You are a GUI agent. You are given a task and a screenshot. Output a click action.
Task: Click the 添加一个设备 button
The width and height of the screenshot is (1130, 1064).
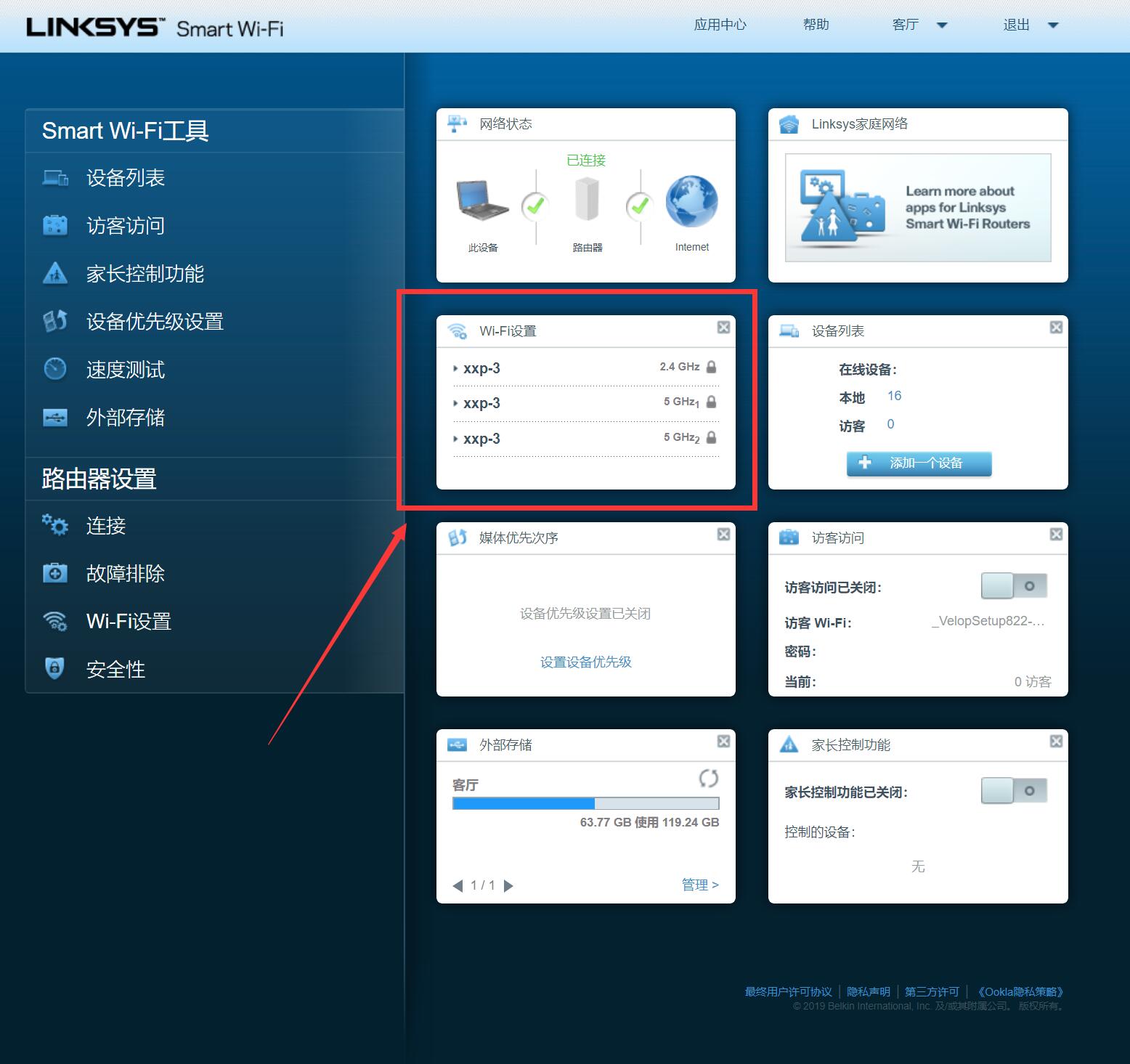coord(918,463)
